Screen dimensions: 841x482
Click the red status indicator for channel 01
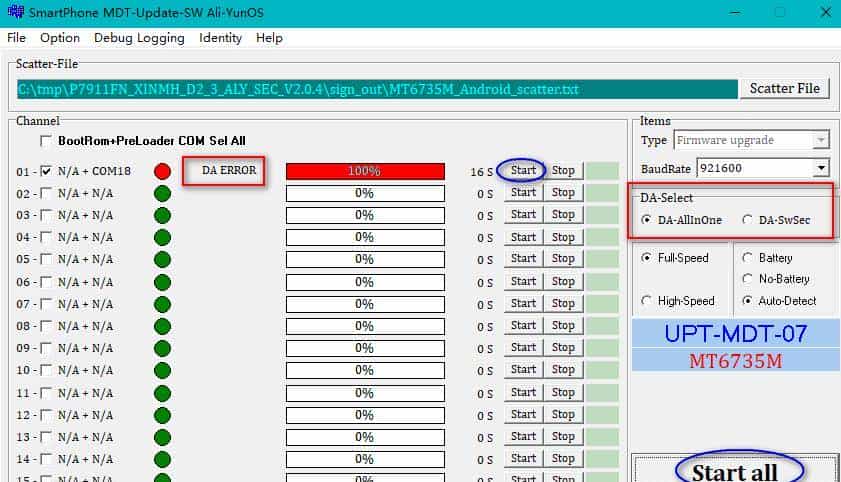162,171
